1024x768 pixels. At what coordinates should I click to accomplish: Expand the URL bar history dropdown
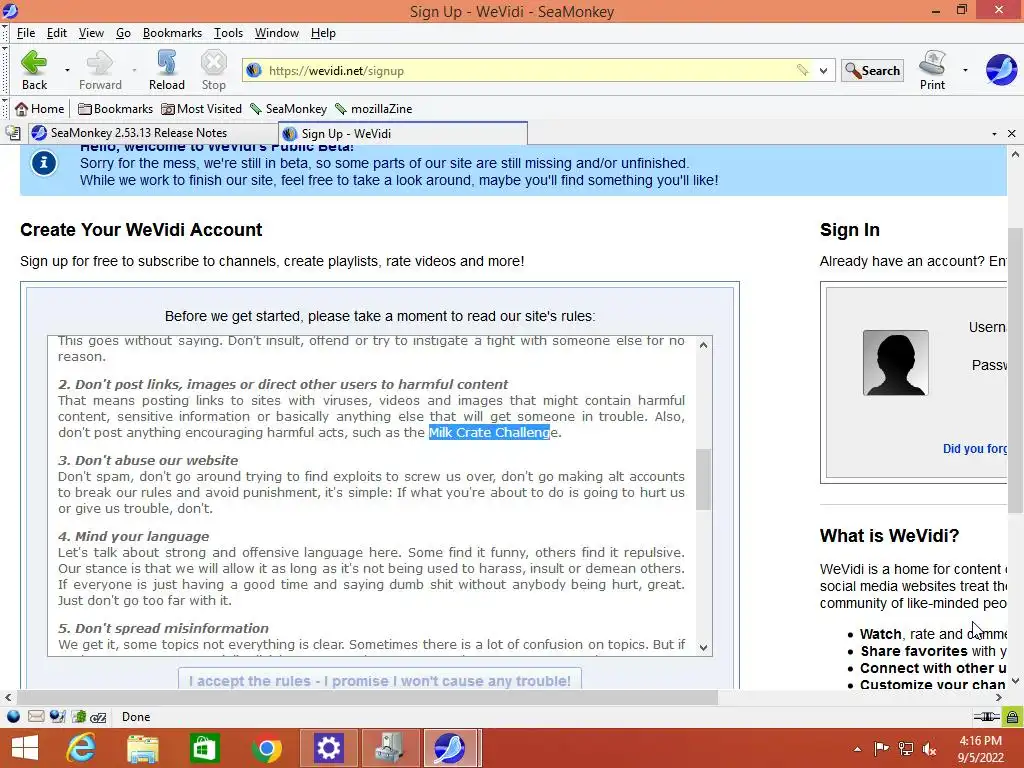(x=824, y=71)
